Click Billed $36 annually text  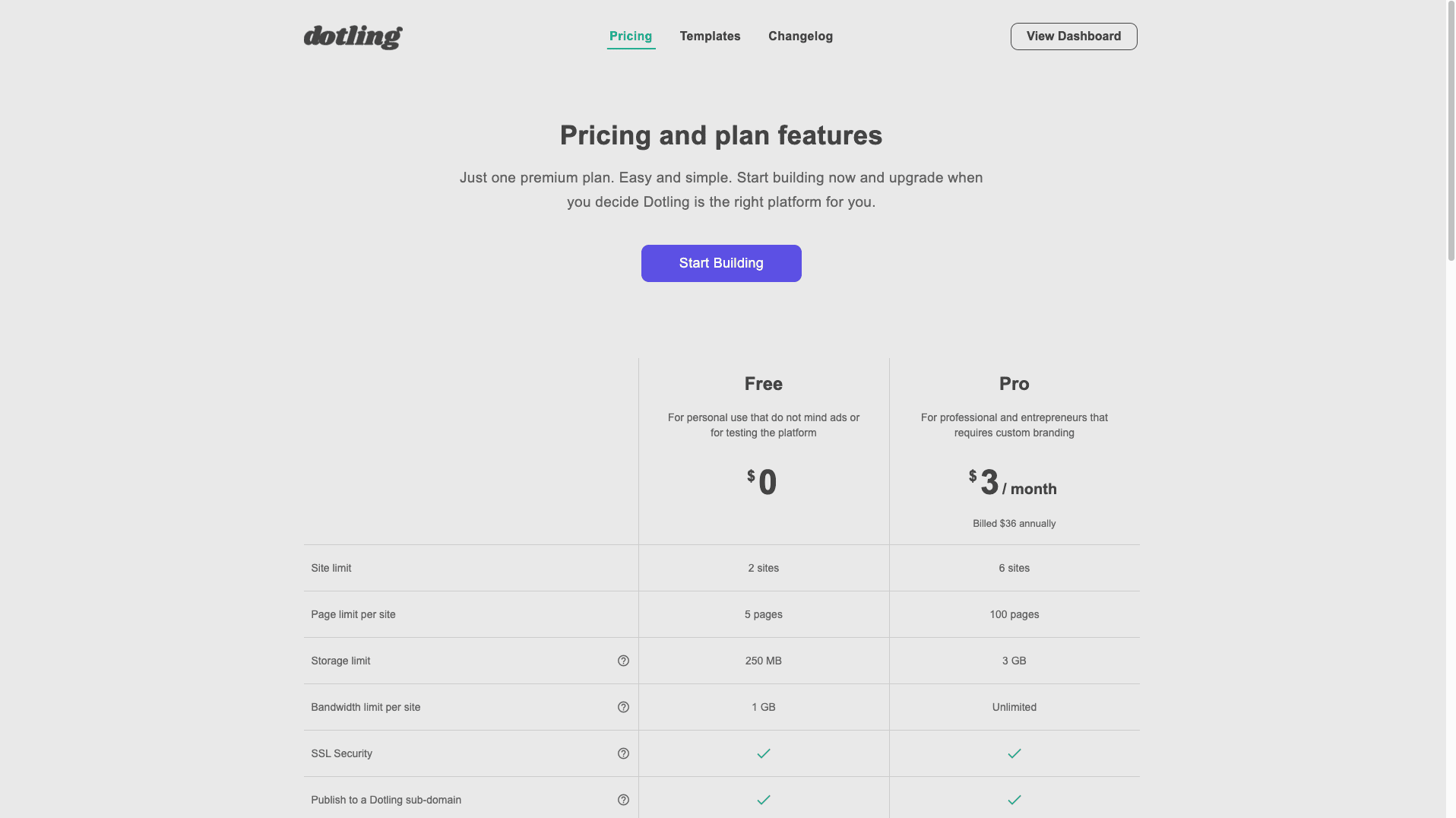(1014, 524)
